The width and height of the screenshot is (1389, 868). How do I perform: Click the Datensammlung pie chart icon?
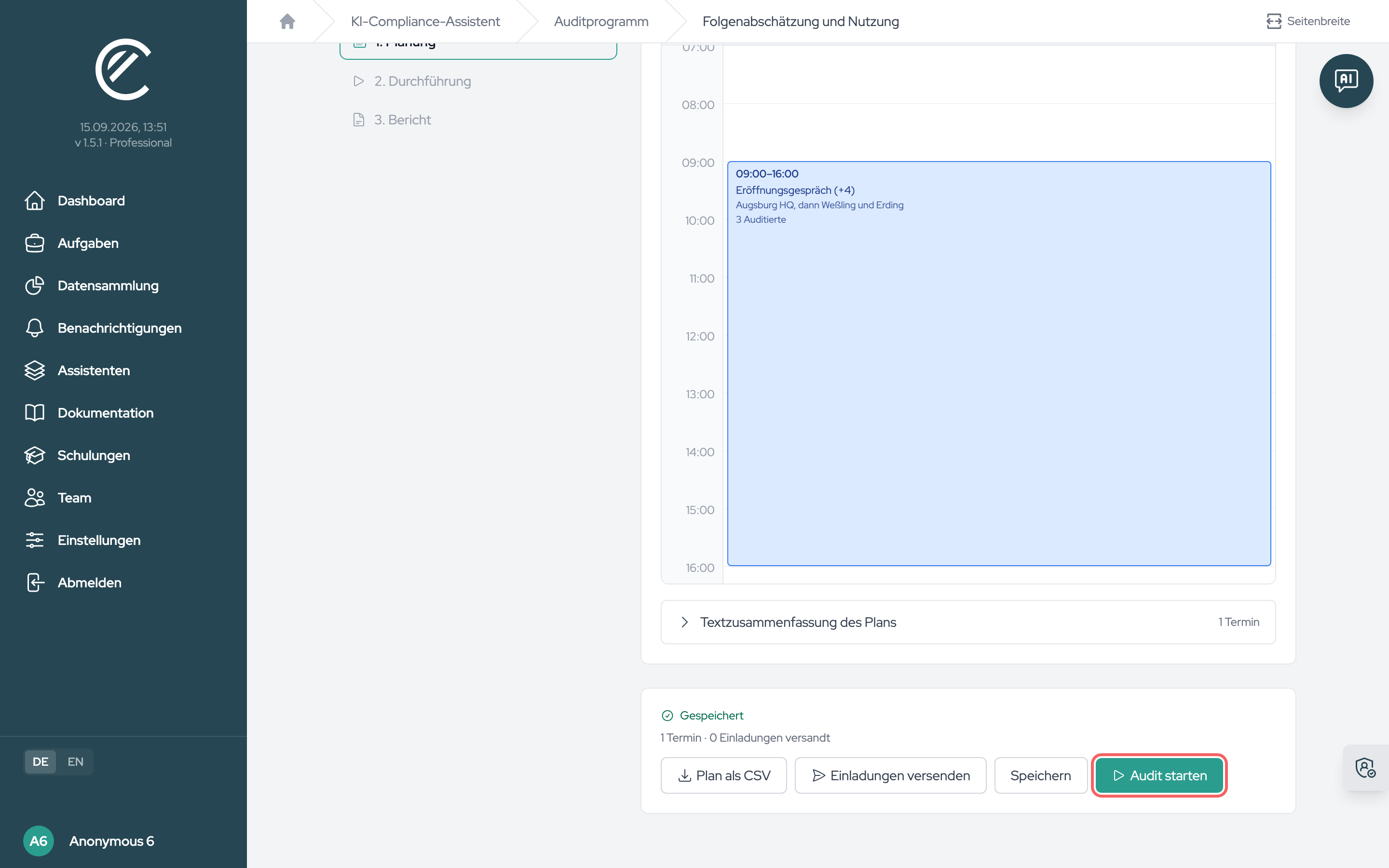(34, 285)
